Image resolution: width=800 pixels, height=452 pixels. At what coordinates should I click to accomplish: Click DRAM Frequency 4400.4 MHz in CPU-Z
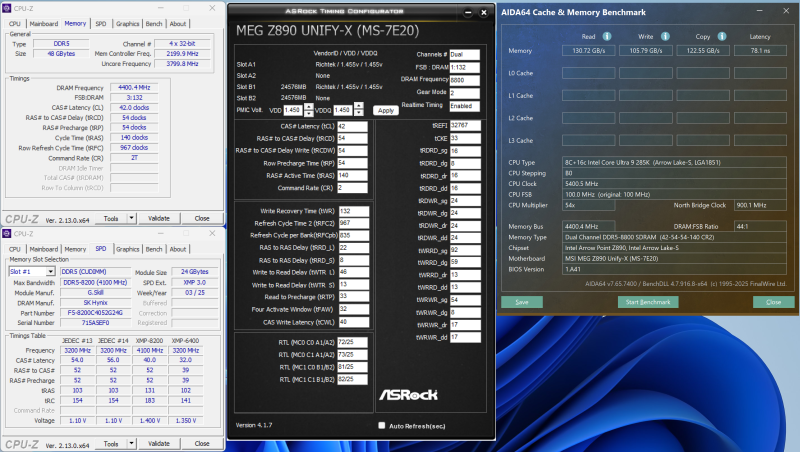[134, 88]
